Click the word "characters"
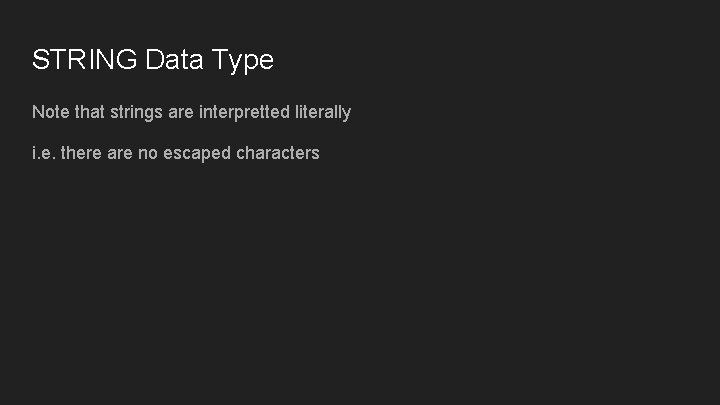 278,153
